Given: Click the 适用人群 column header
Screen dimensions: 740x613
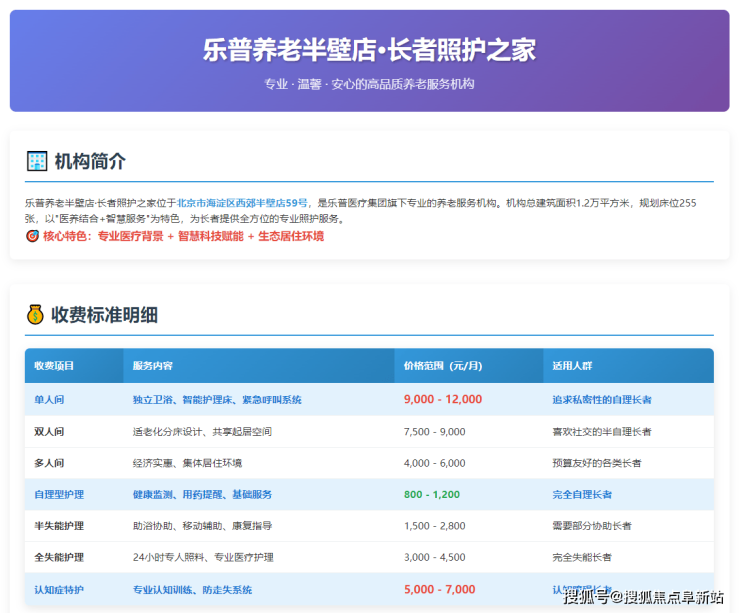Looking at the screenshot, I should point(572,366).
